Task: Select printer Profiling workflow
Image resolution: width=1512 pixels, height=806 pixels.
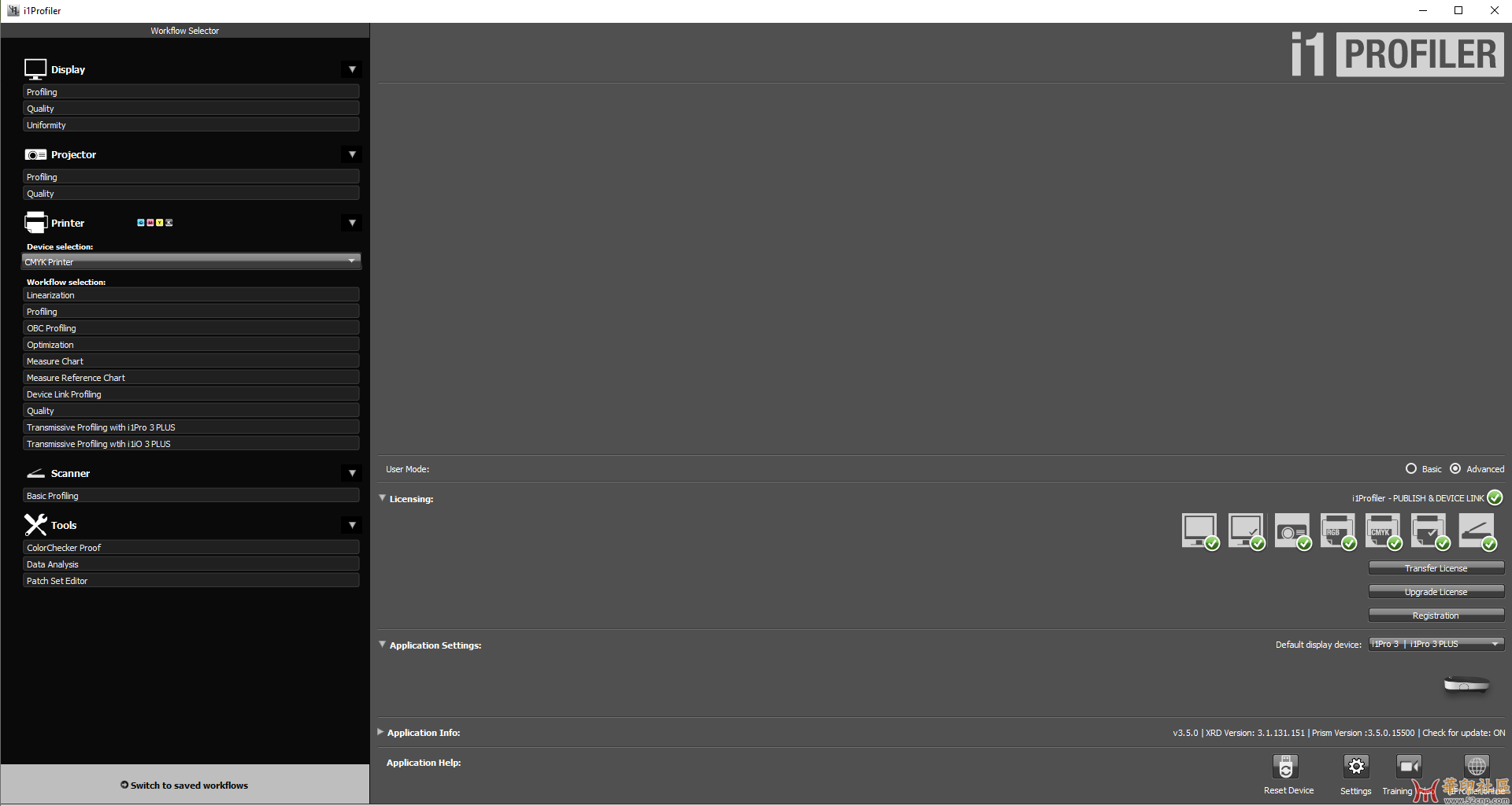Action: click(191, 312)
